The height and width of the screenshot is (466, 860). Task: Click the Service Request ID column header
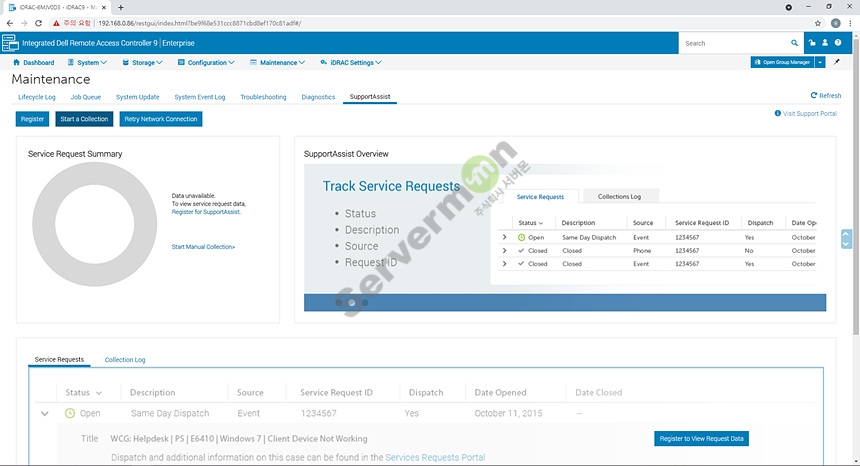[x=336, y=393]
